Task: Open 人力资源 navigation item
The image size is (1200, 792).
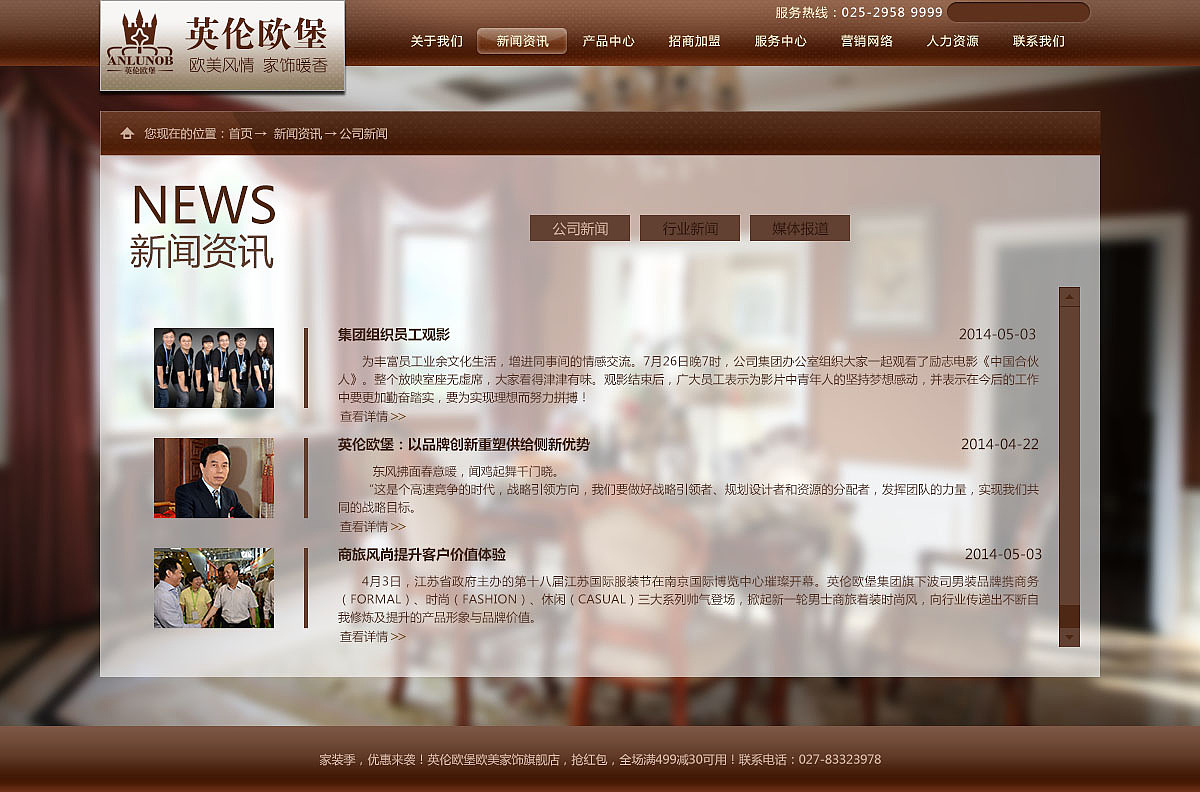Action: point(952,41)
